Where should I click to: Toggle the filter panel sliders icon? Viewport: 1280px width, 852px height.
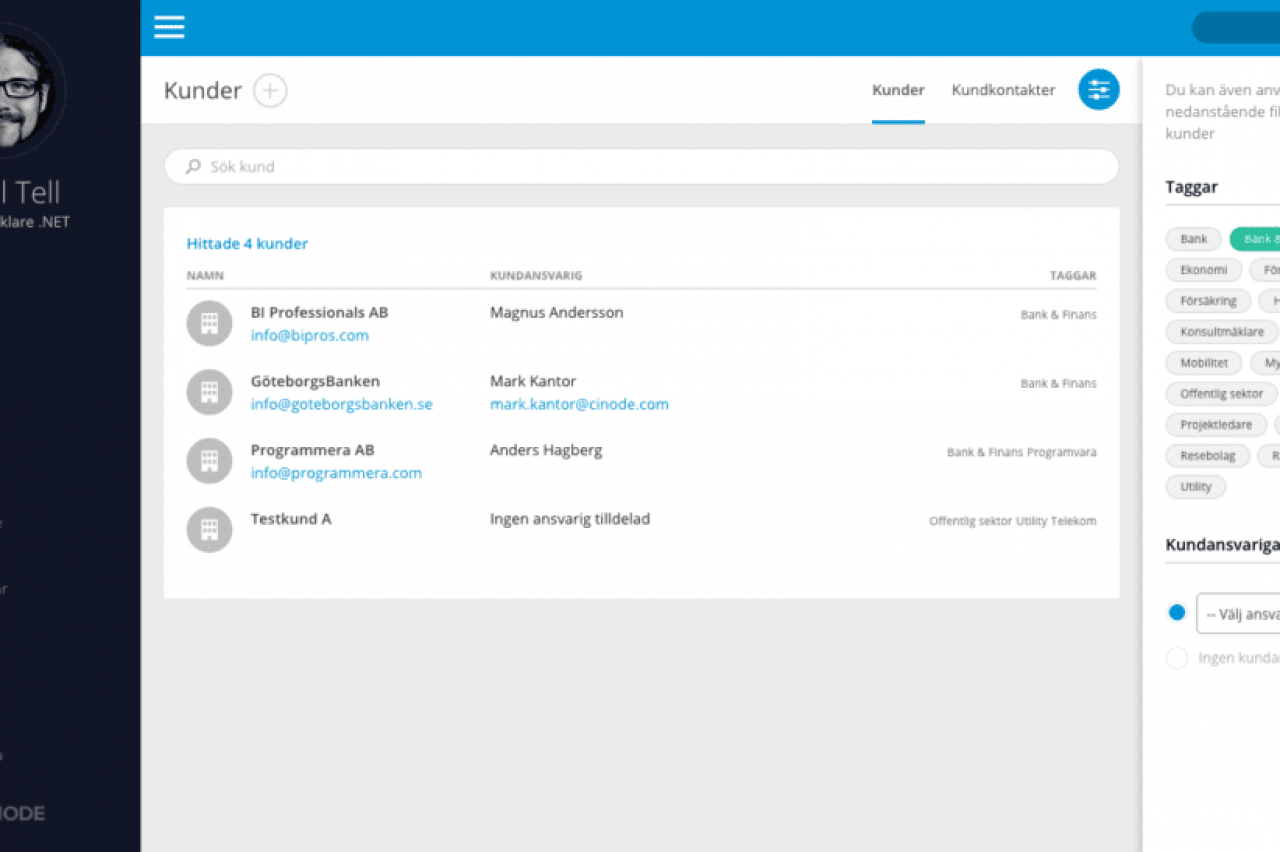tap(1098, 90)
